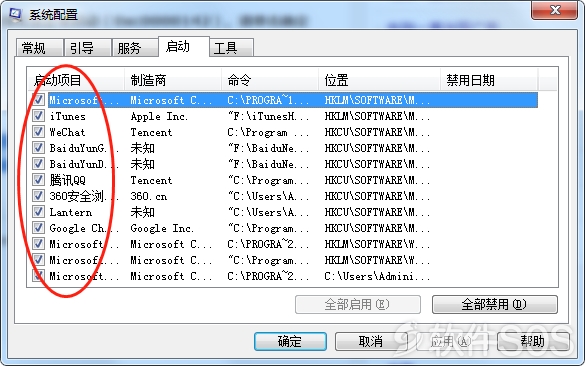
Task: Disable the 360安全浏览器 startup checkbox
Action: (x=38, y=196)
